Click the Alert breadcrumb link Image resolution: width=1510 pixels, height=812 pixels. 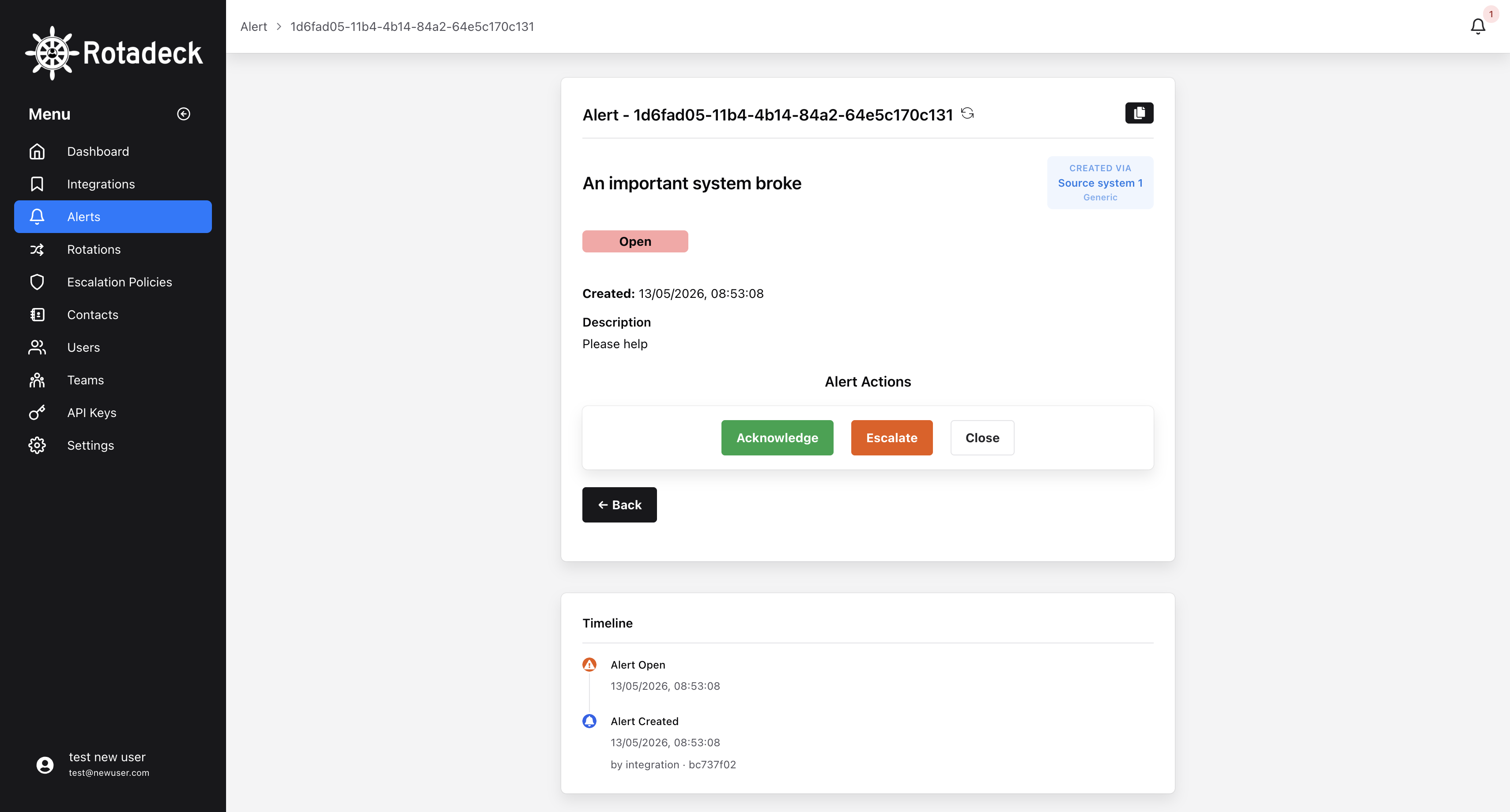pos(253,27)
